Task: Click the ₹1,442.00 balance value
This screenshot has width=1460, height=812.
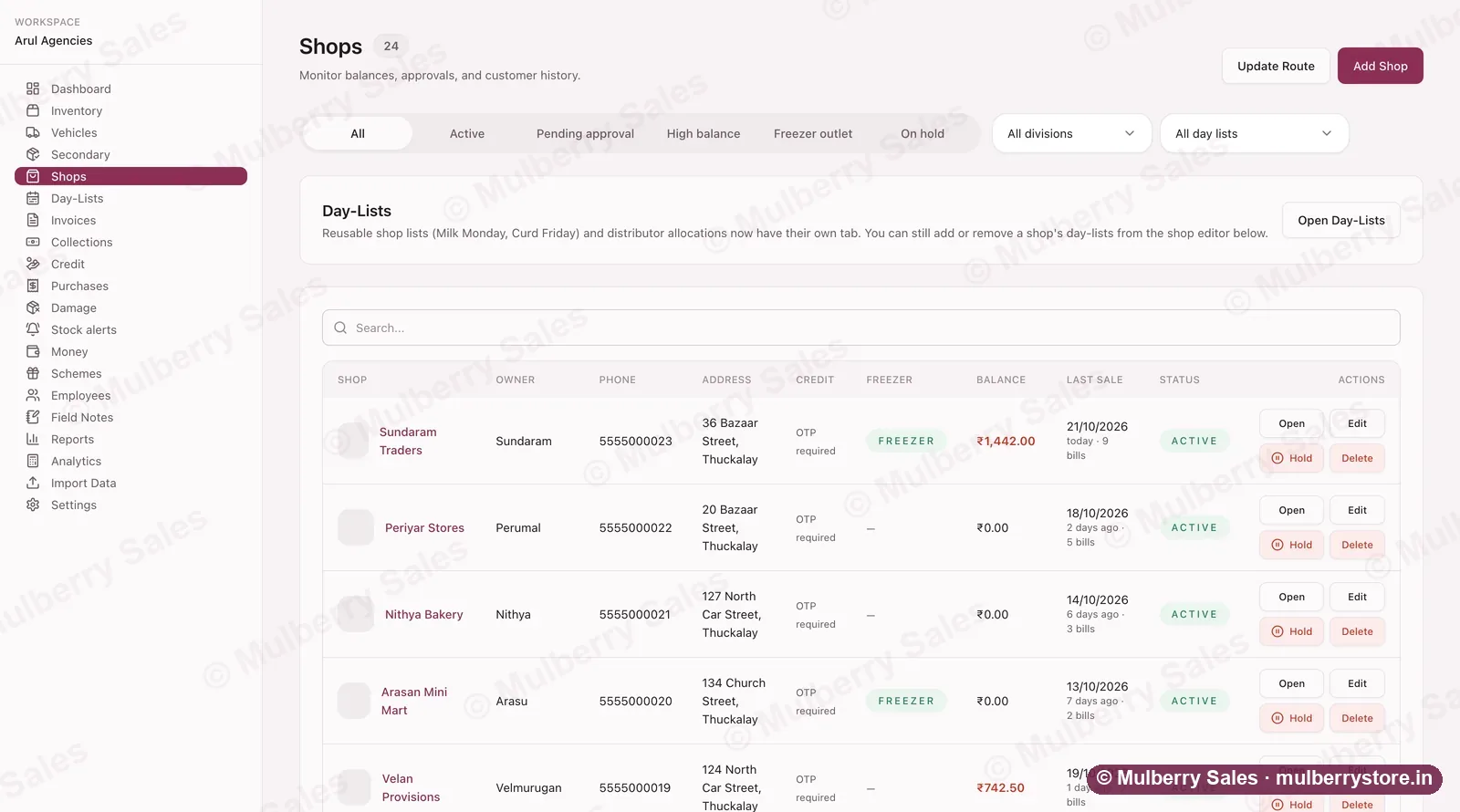Action: [1006, 441]
